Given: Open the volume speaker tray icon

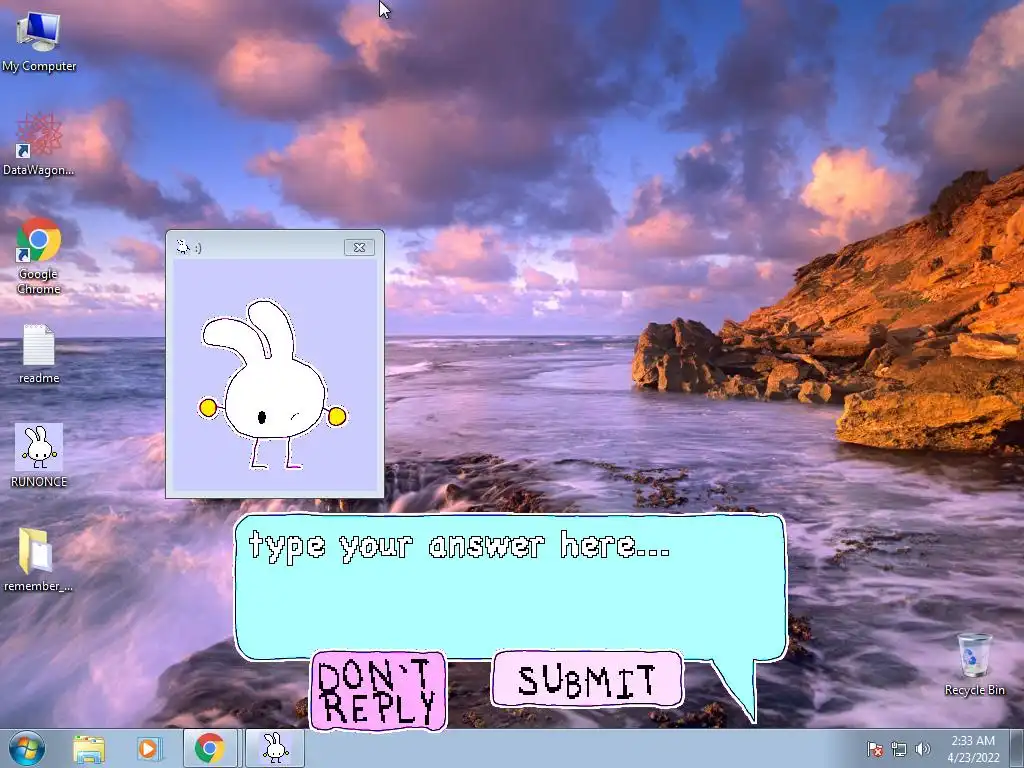Looking at the screenshot, I should pos(923,750).
